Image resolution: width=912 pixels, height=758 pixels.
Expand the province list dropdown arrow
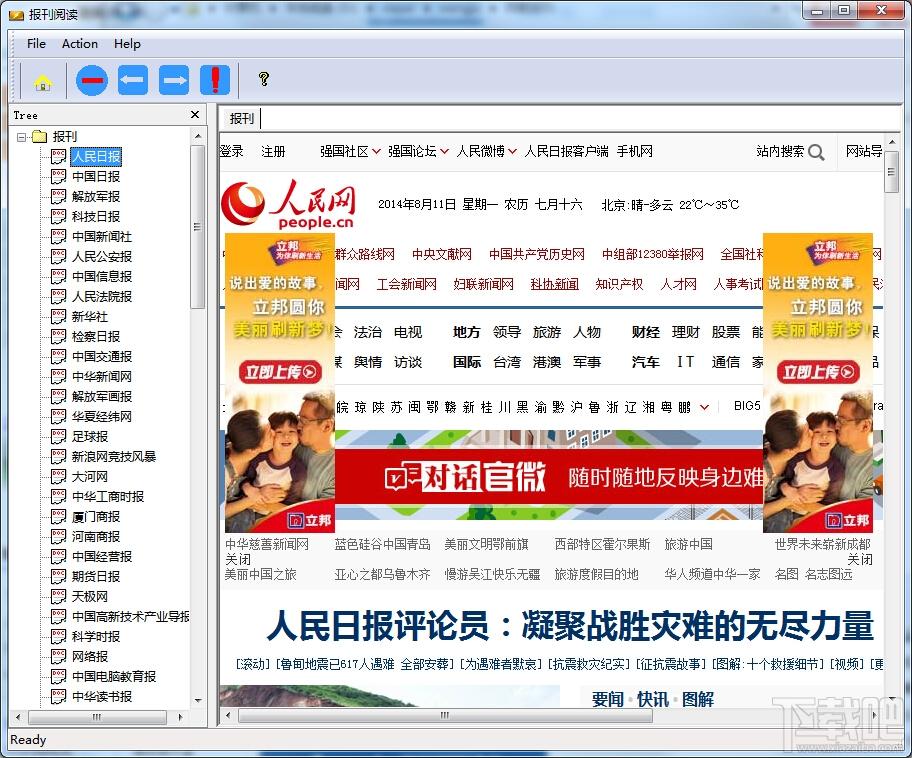(x=704, y=407)
